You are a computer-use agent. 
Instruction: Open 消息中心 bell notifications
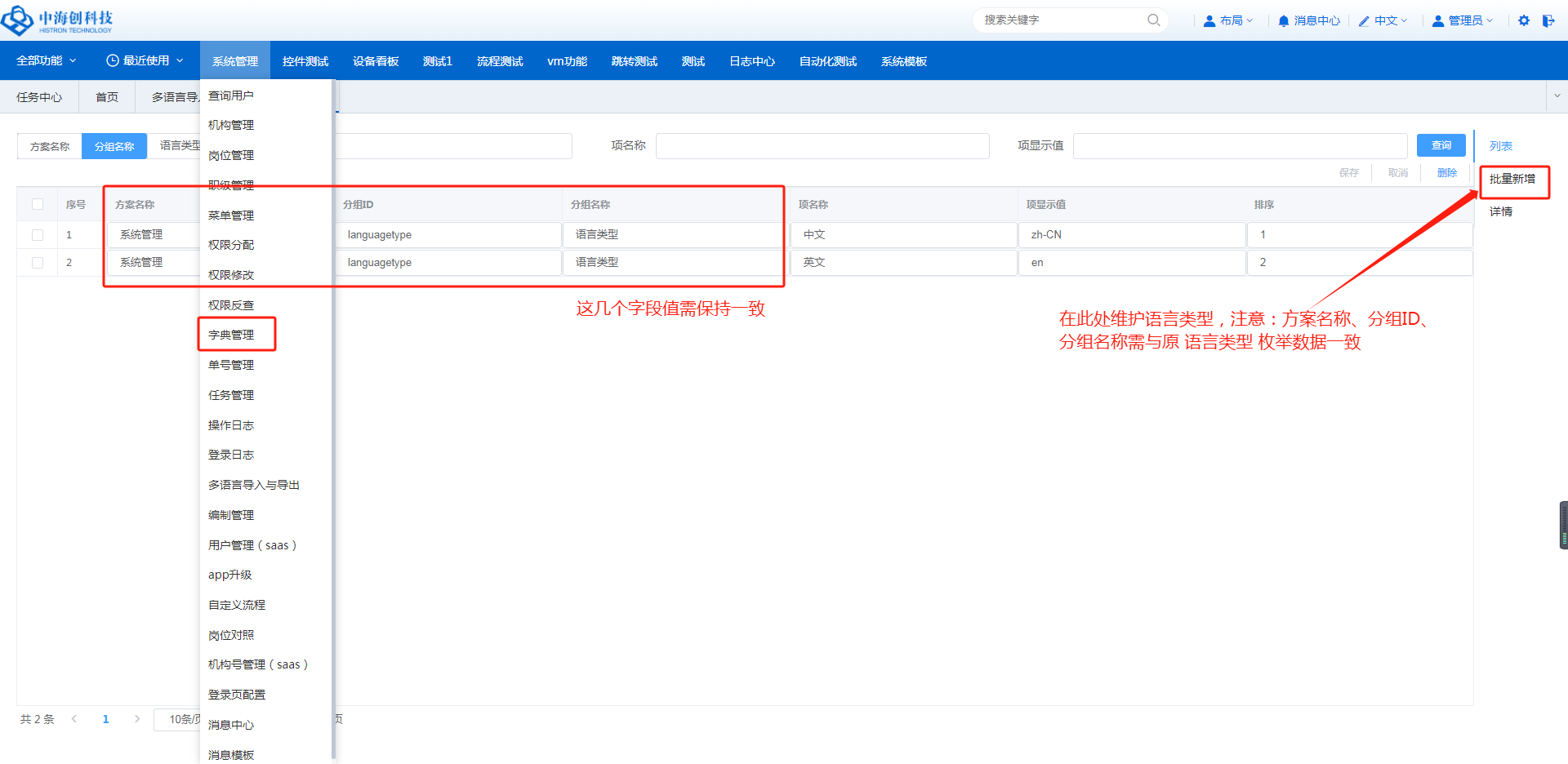tap(1308, 20)
